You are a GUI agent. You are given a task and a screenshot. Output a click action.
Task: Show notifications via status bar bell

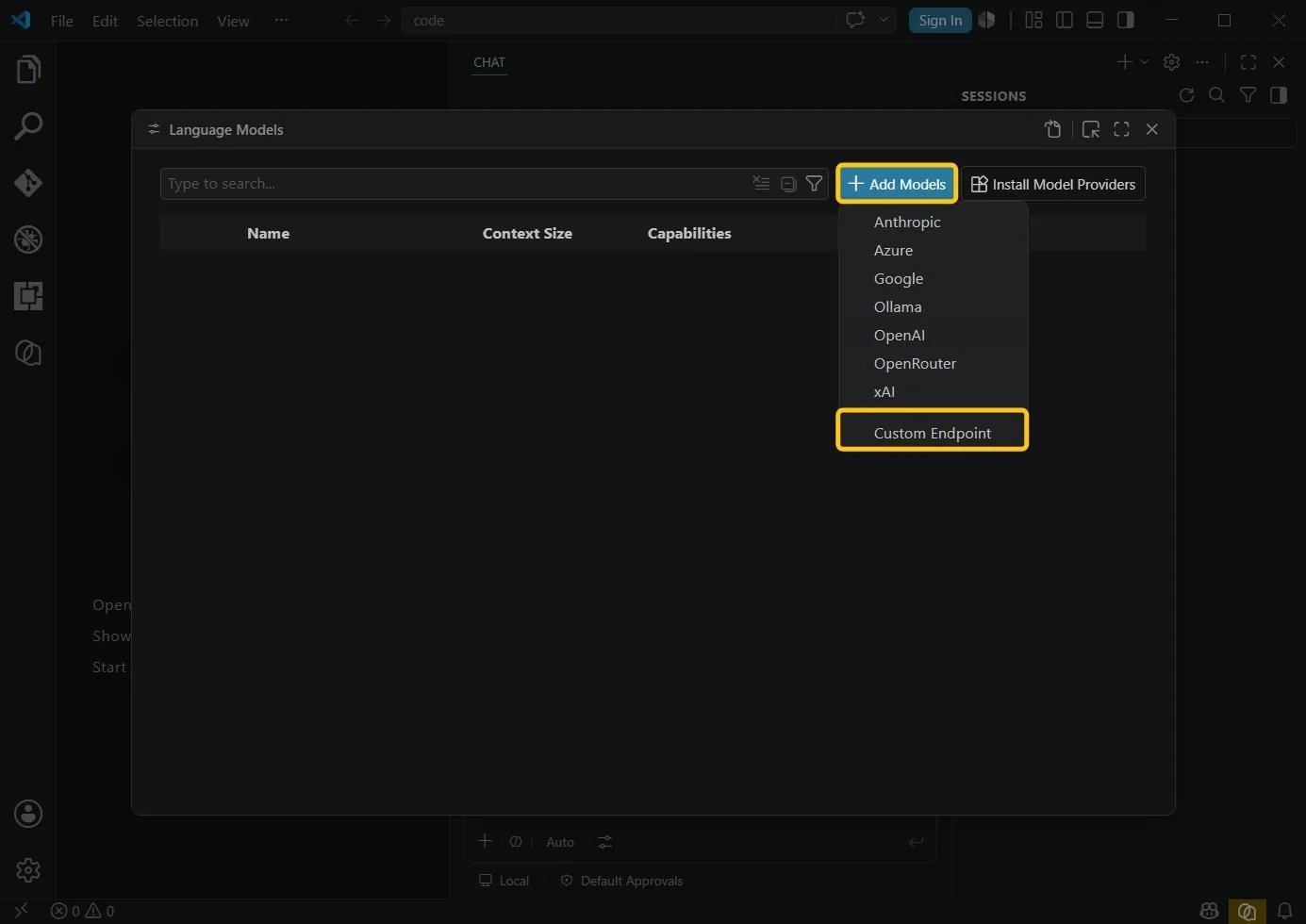1284,911
